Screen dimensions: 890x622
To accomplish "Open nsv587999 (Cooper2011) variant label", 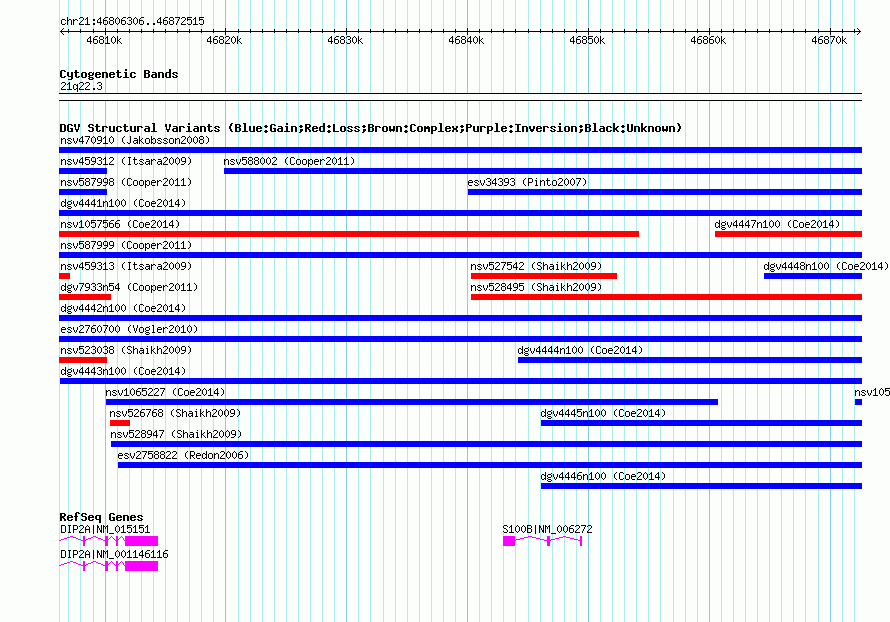I will tap(126, 245).
